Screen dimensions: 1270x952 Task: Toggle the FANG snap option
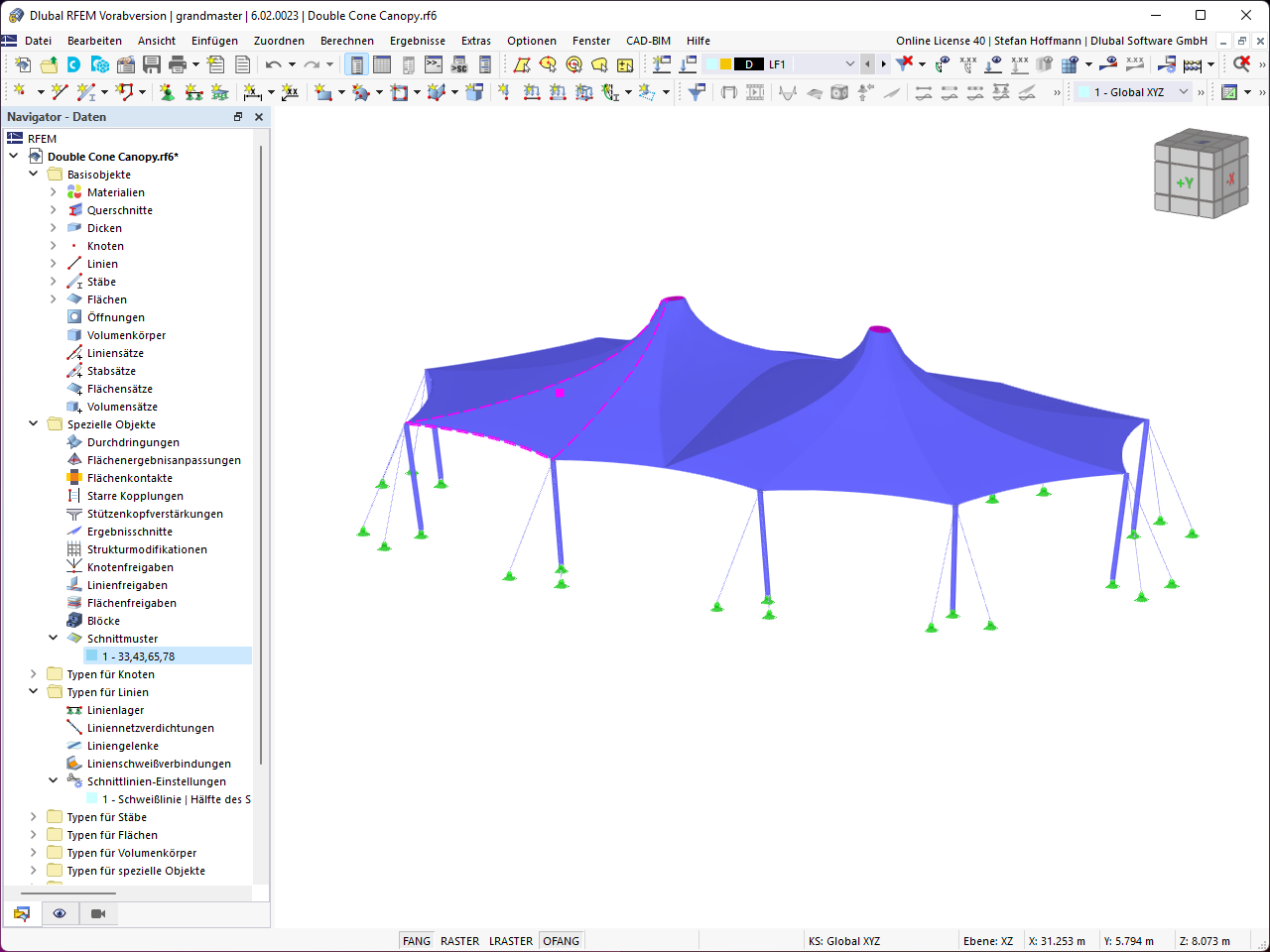(x=417, y=941)
